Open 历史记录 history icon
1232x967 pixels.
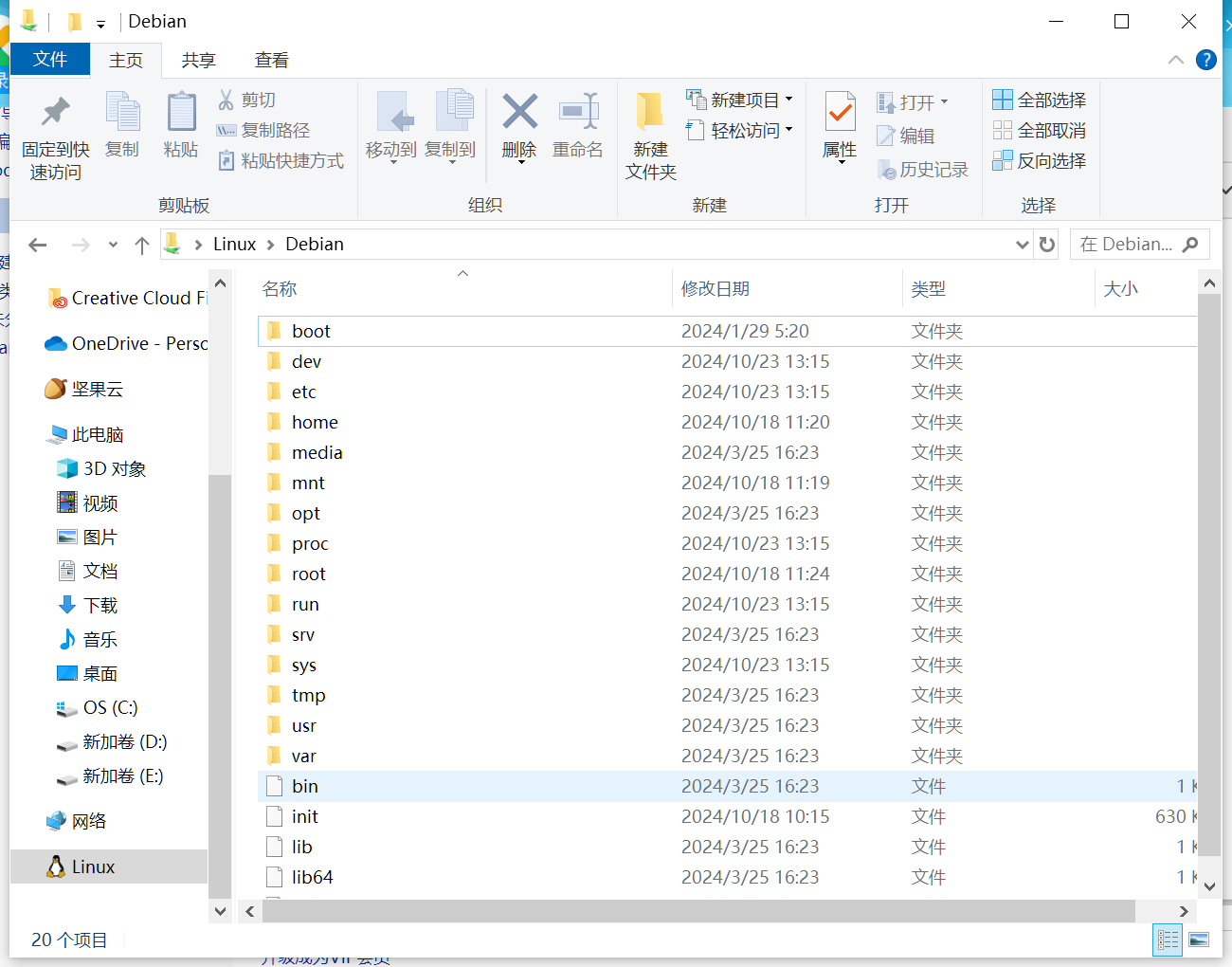[x=886, y=170]
